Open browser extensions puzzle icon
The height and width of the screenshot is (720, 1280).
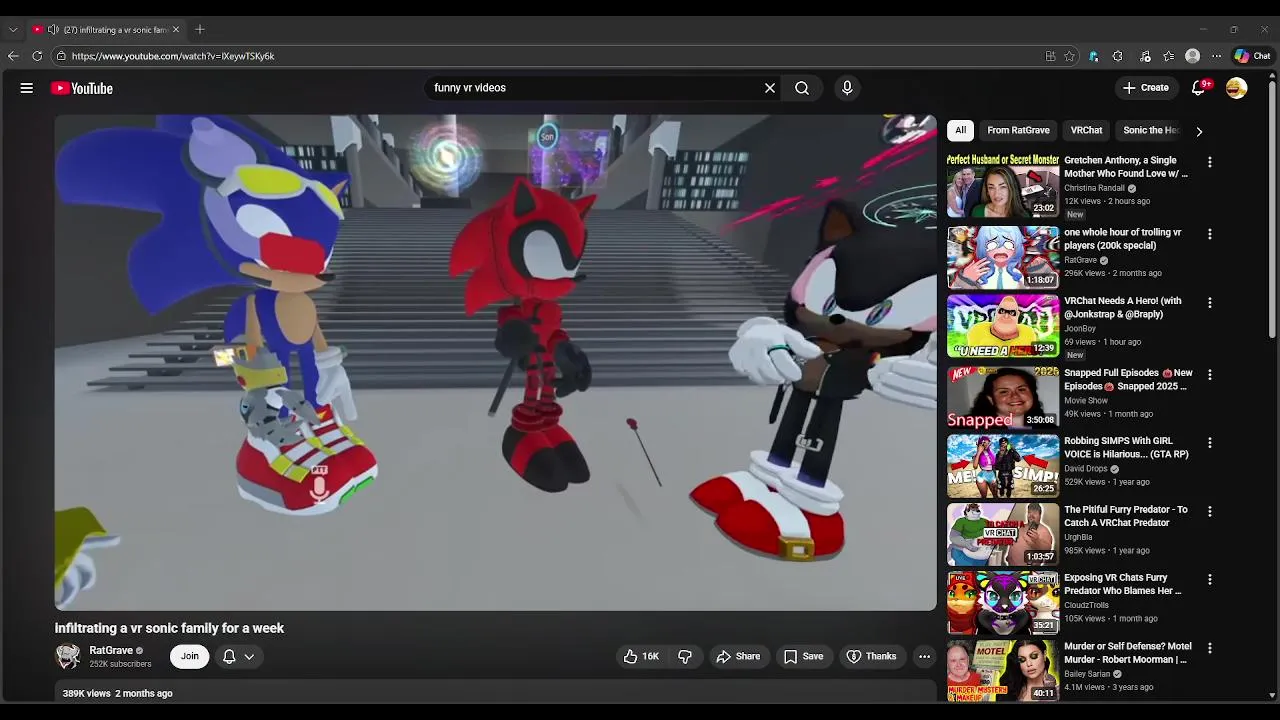coord(1118,56)
